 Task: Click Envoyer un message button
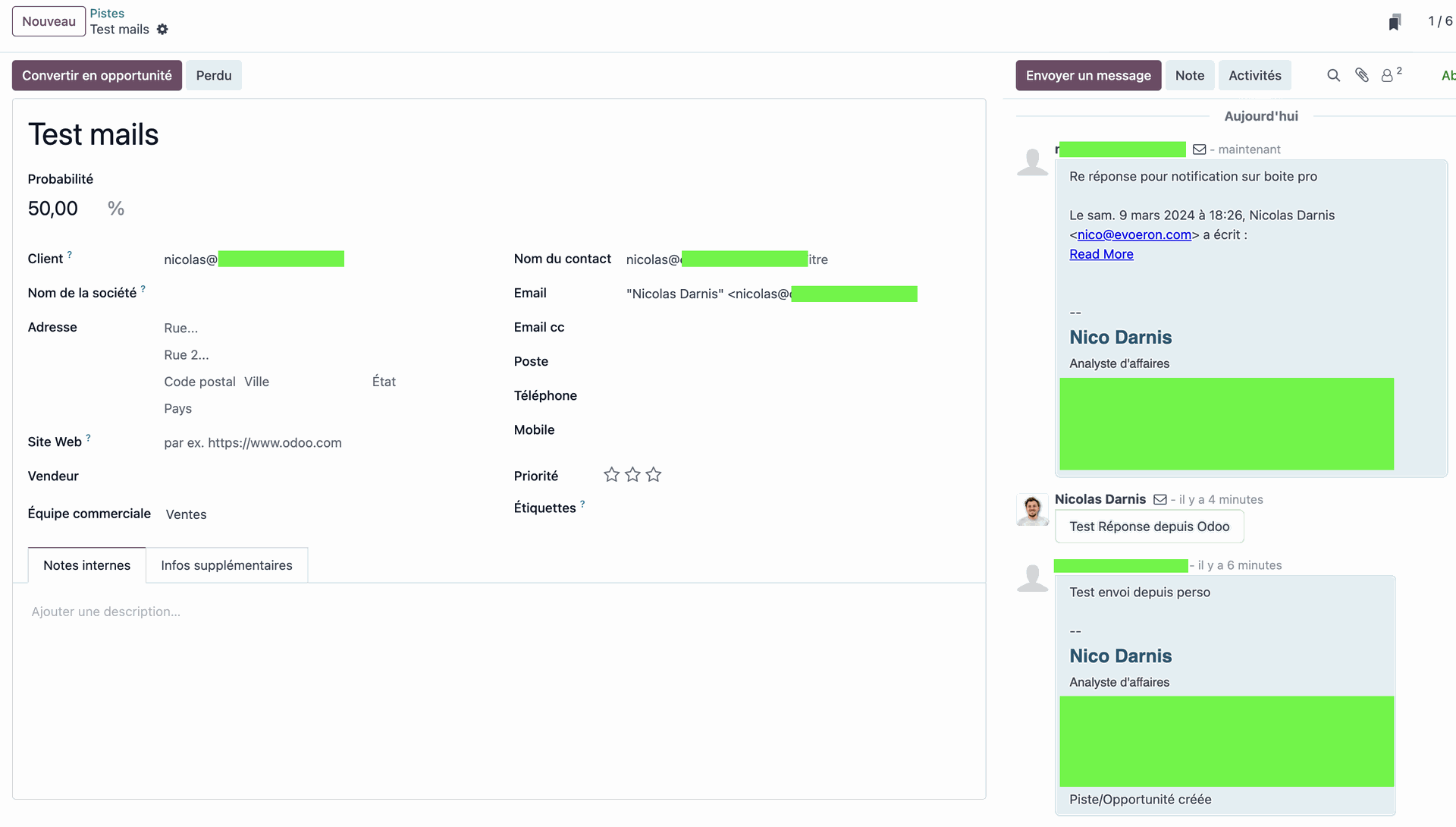1087,75
